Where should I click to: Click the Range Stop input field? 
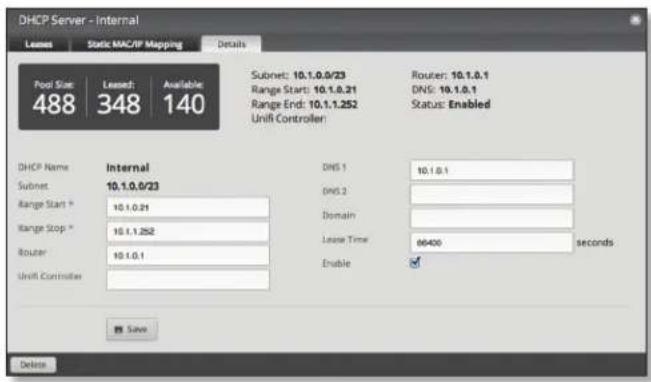[188, 231]
